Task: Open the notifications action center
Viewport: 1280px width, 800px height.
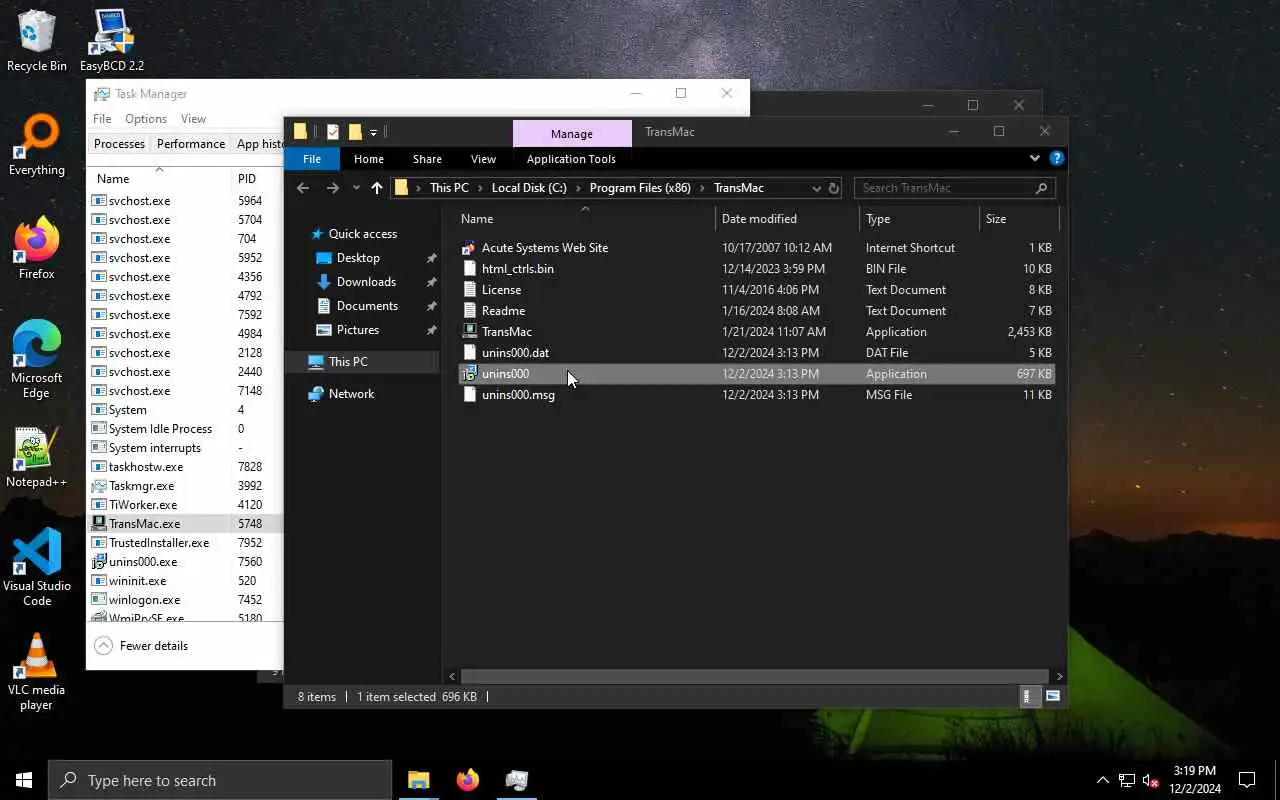Action: point(1247,780)
